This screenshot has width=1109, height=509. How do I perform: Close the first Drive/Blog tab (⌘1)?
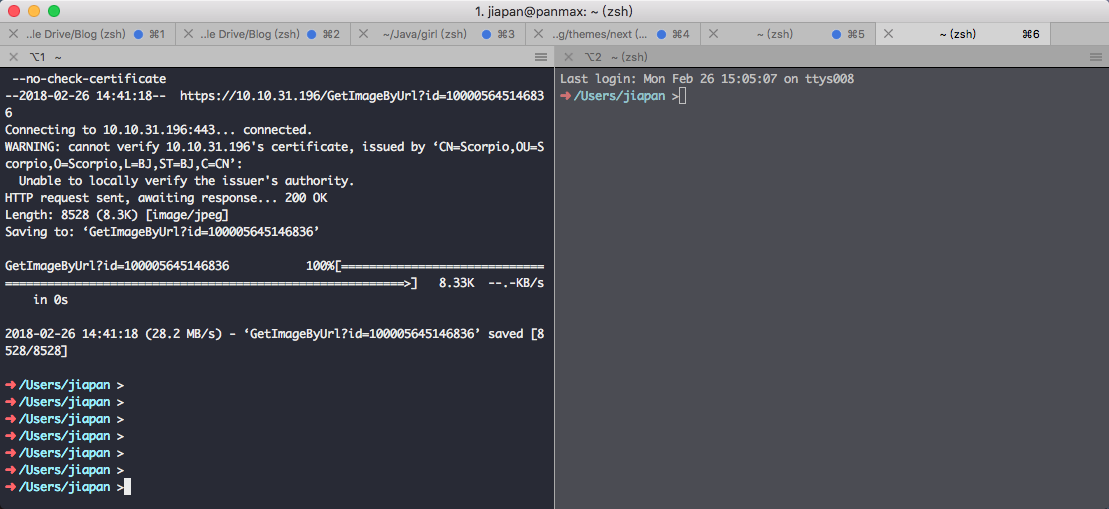(x=13, y=34)
